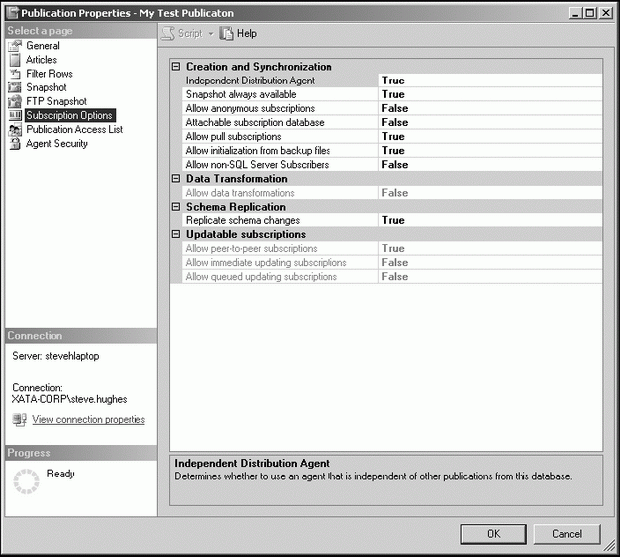Collapse the Schema Replication section
620x557 pixels.
pyautogui.click(x=176, y=207)
